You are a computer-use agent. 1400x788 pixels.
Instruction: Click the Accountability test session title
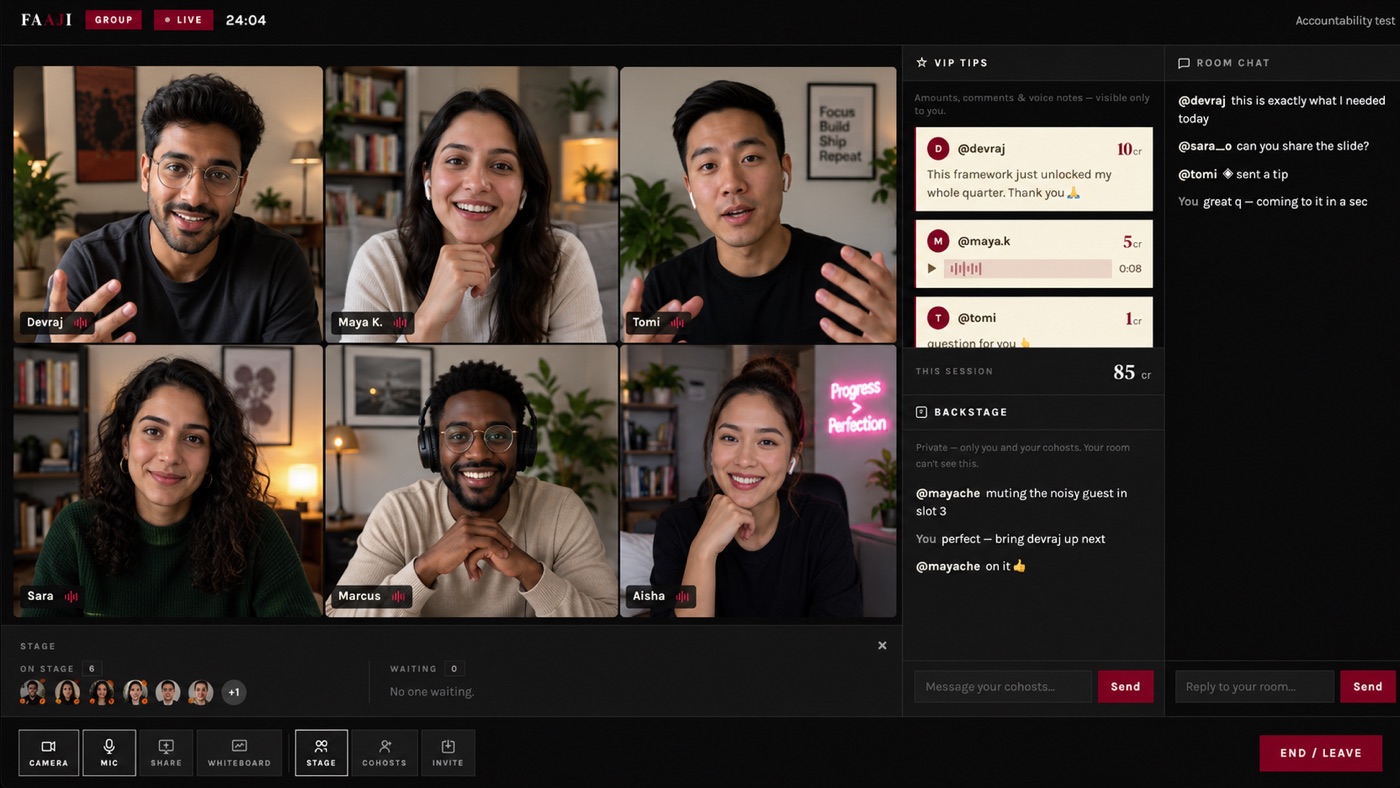[x=1345, y=21]
